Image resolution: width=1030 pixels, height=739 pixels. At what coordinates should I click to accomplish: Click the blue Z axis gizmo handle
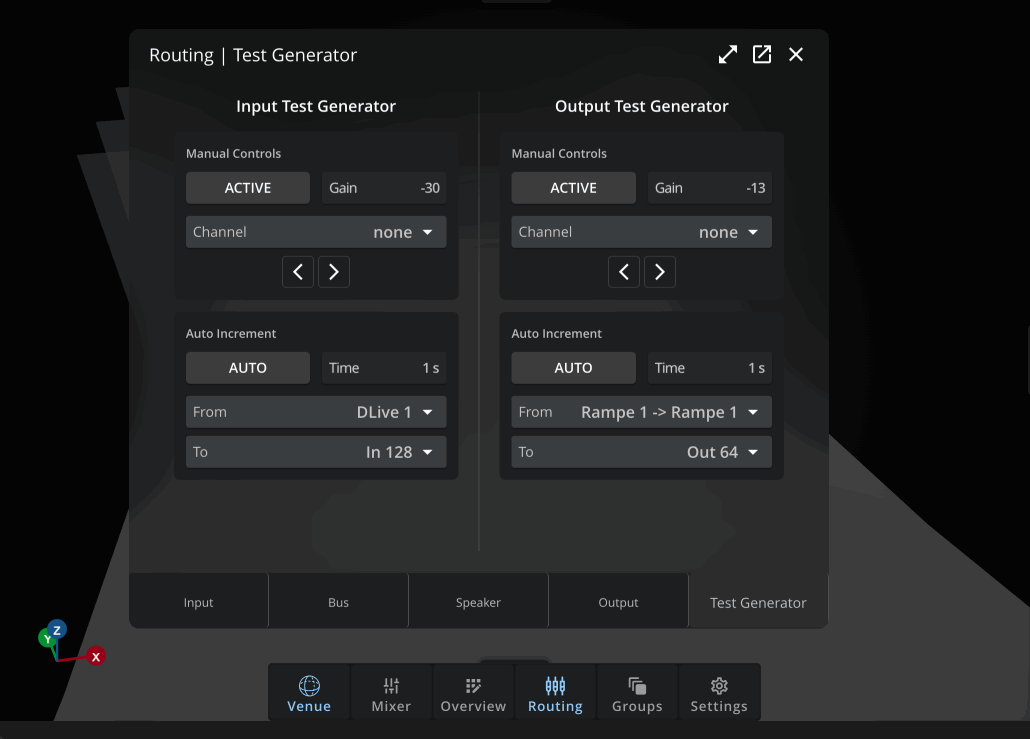(57, 630)
